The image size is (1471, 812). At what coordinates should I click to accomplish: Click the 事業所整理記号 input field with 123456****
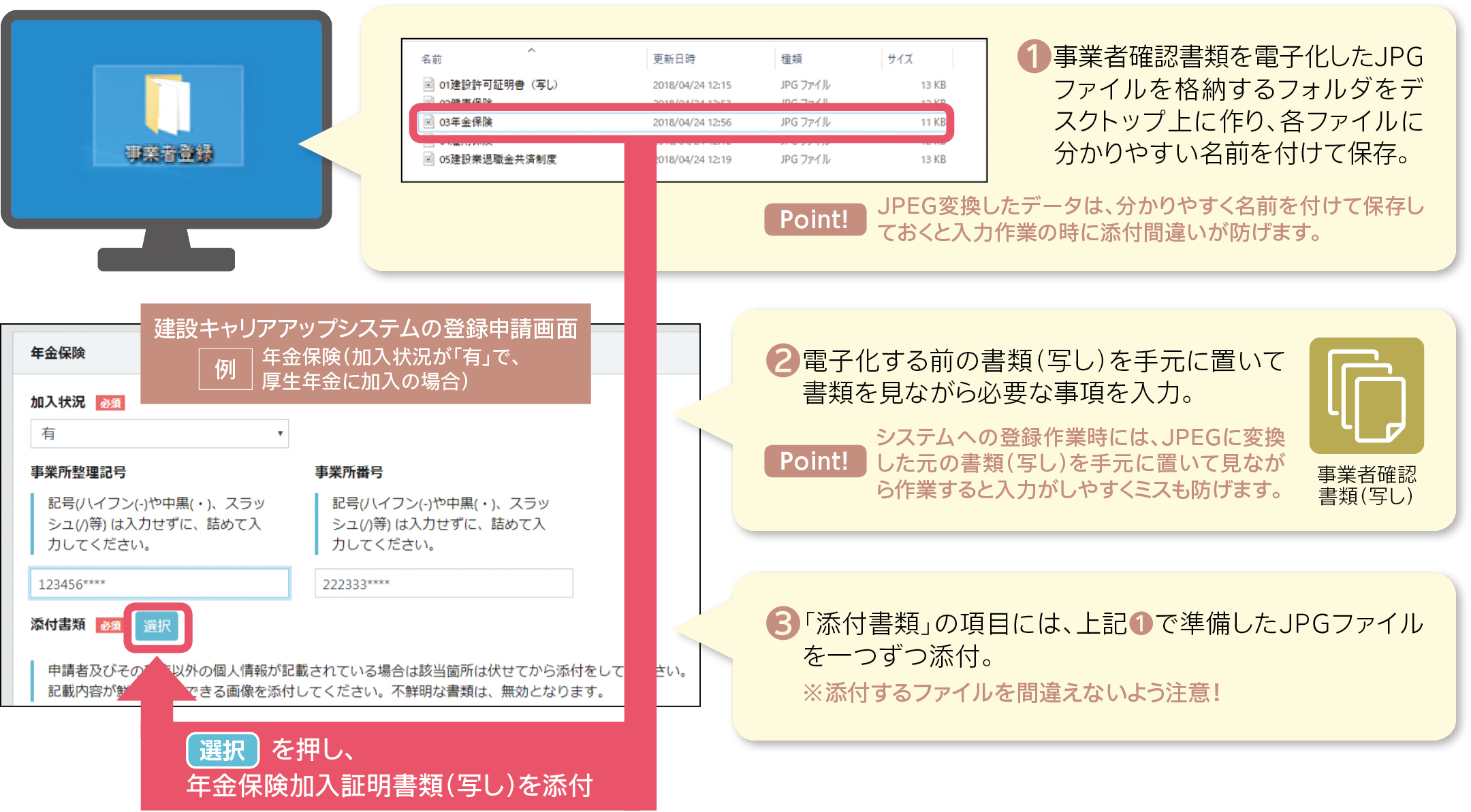coord(160,583)
